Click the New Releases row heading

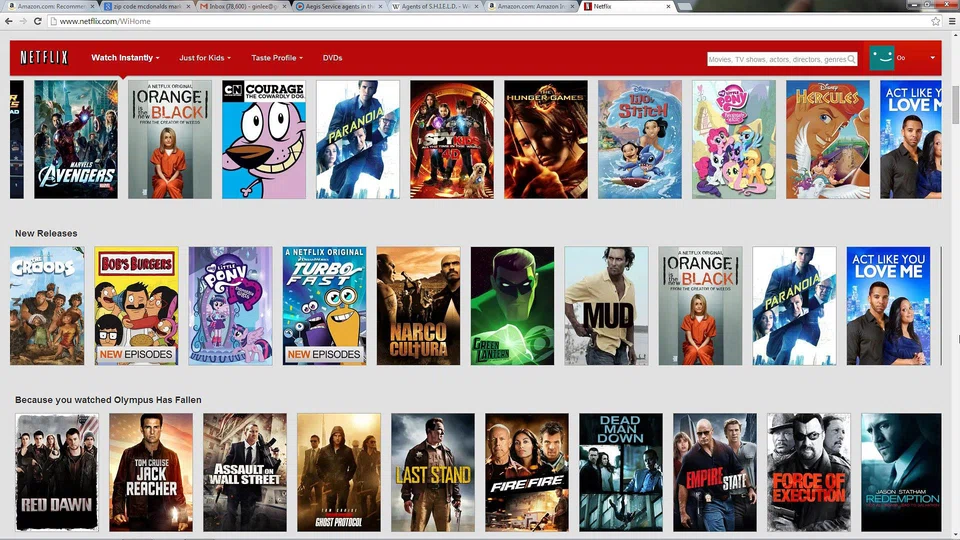tap(46, 233)
